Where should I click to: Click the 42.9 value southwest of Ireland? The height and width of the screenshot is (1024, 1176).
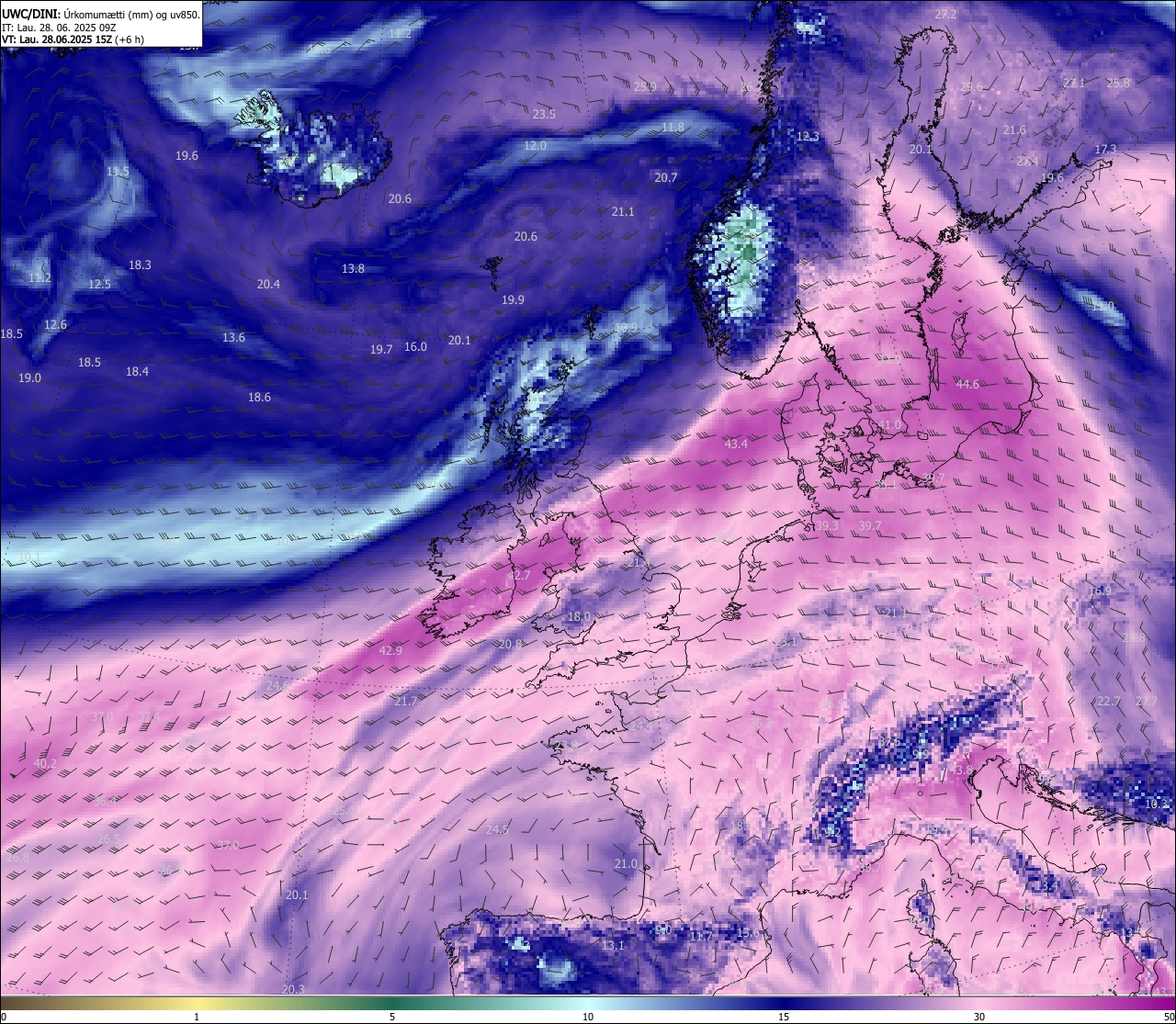pyautogui.click(x=390, y=650)
